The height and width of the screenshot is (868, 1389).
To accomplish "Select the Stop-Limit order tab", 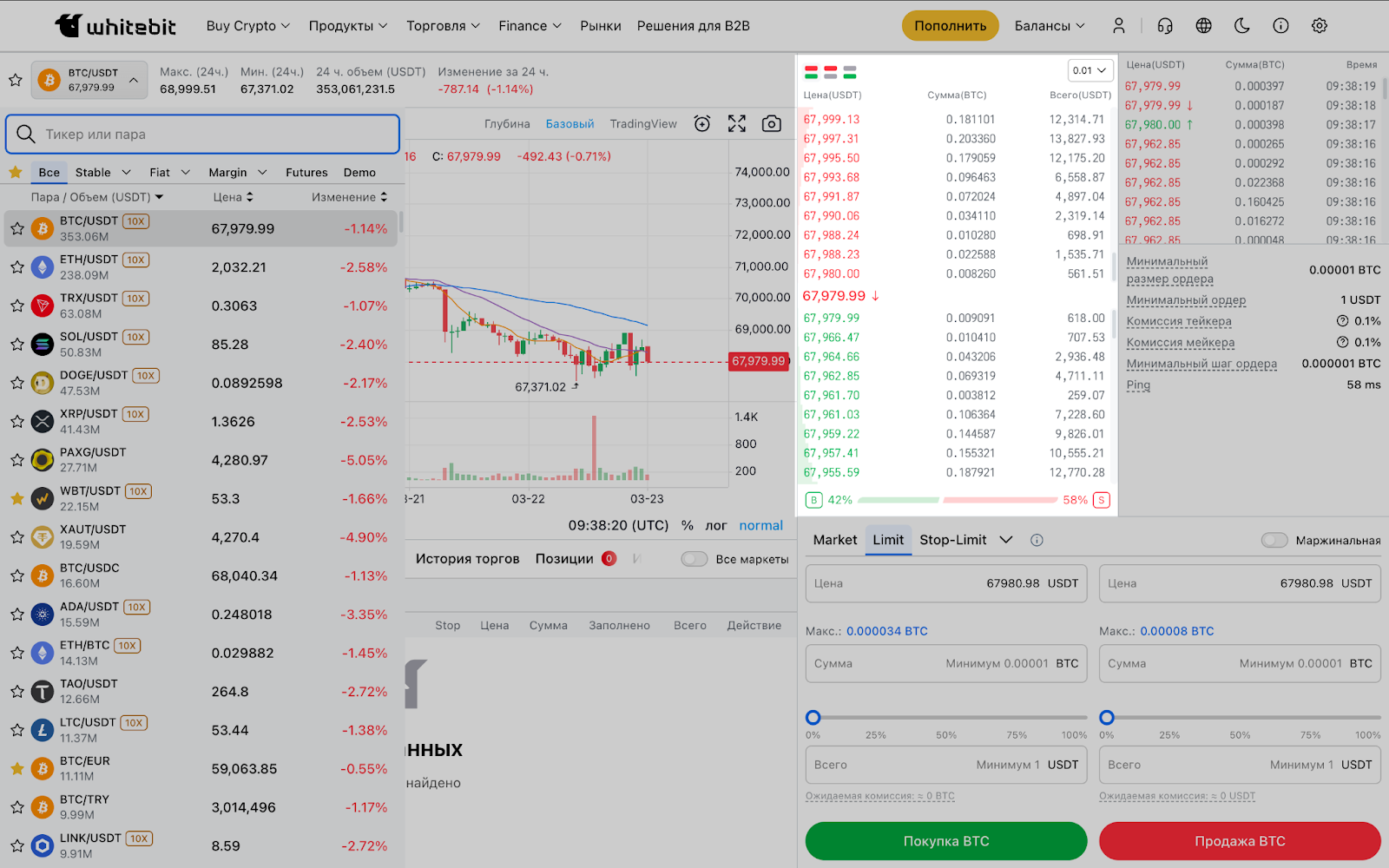I will pyautogui.click(x=953, y=540).
